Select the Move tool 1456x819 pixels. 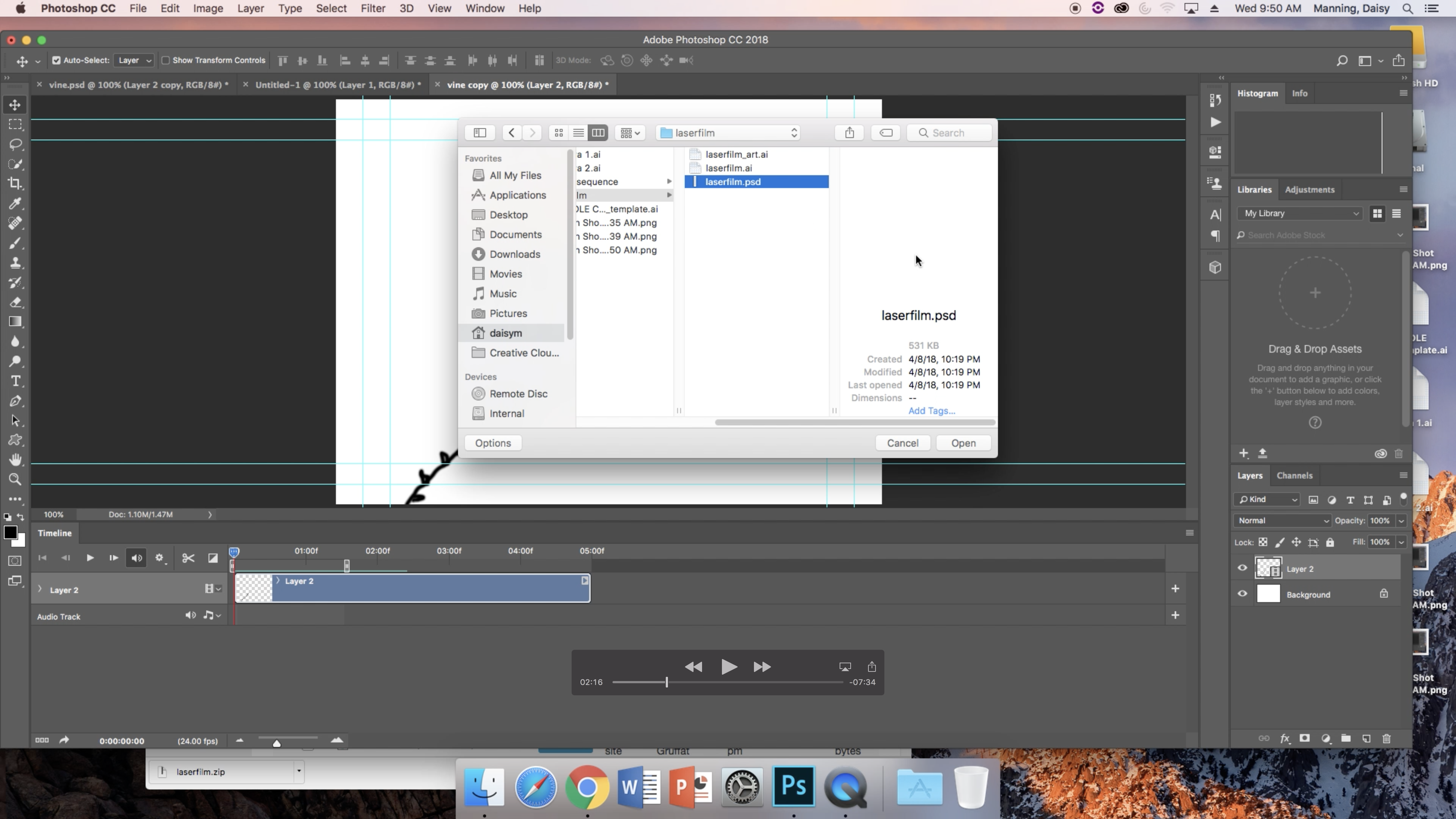coord(15,105)
